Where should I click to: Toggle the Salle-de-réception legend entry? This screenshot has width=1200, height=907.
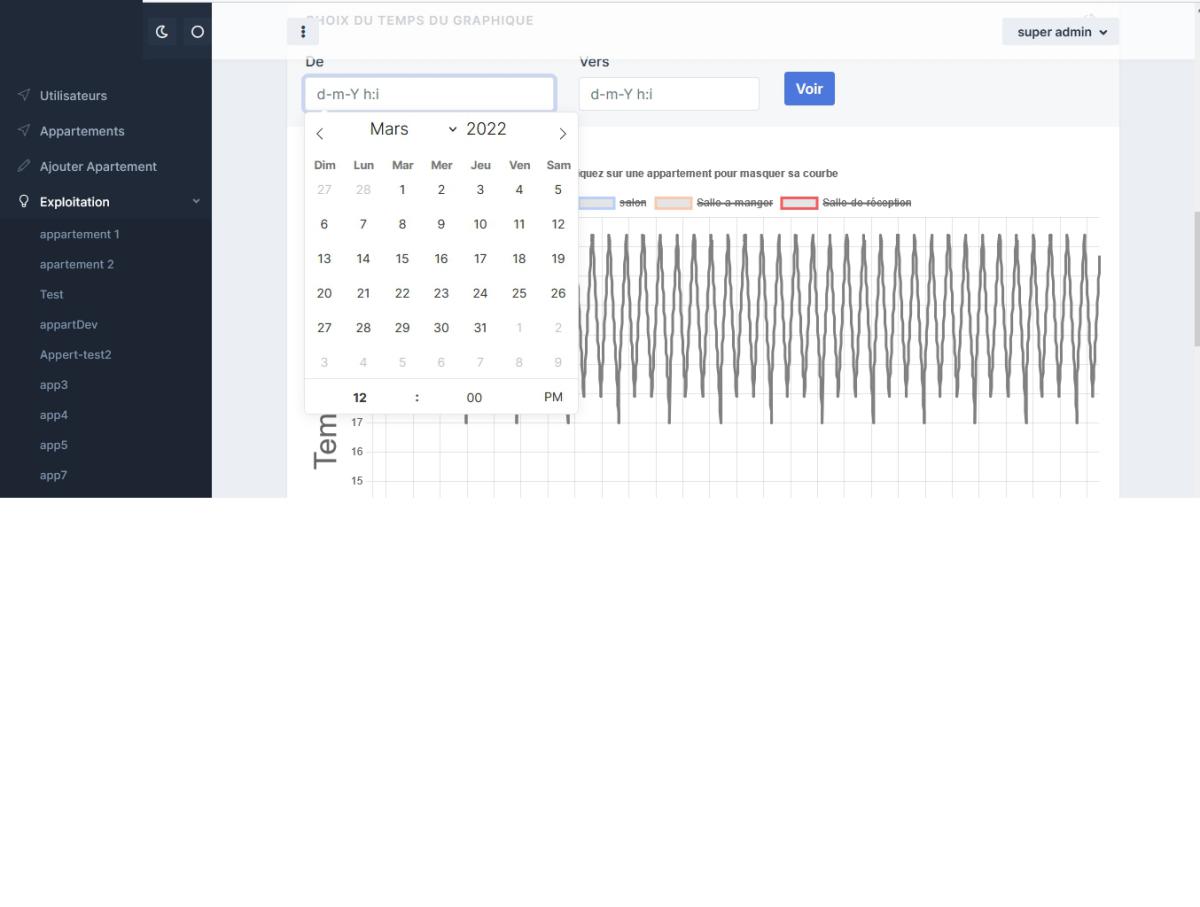click(x=867, y=203)
